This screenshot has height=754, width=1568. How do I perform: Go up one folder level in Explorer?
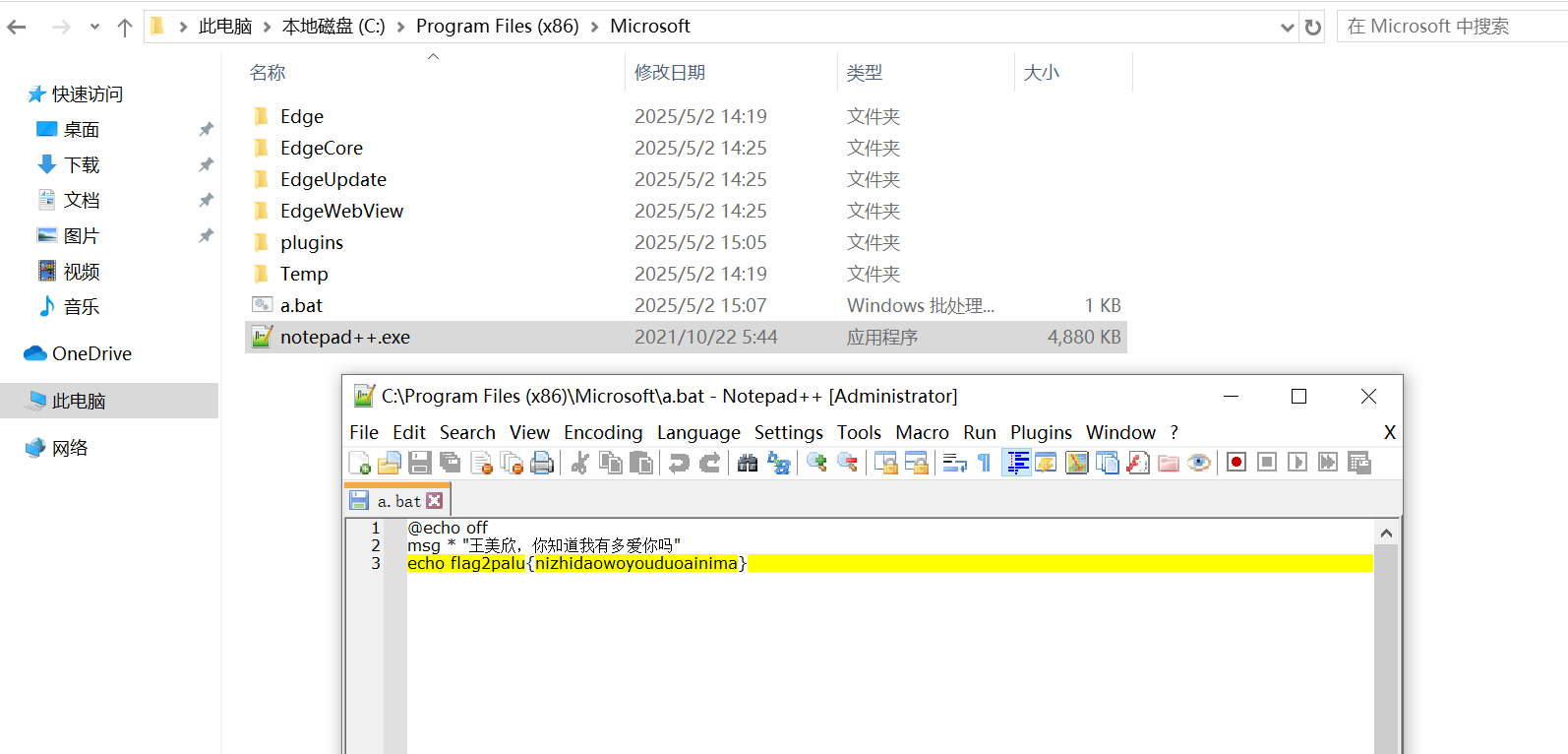125,27
